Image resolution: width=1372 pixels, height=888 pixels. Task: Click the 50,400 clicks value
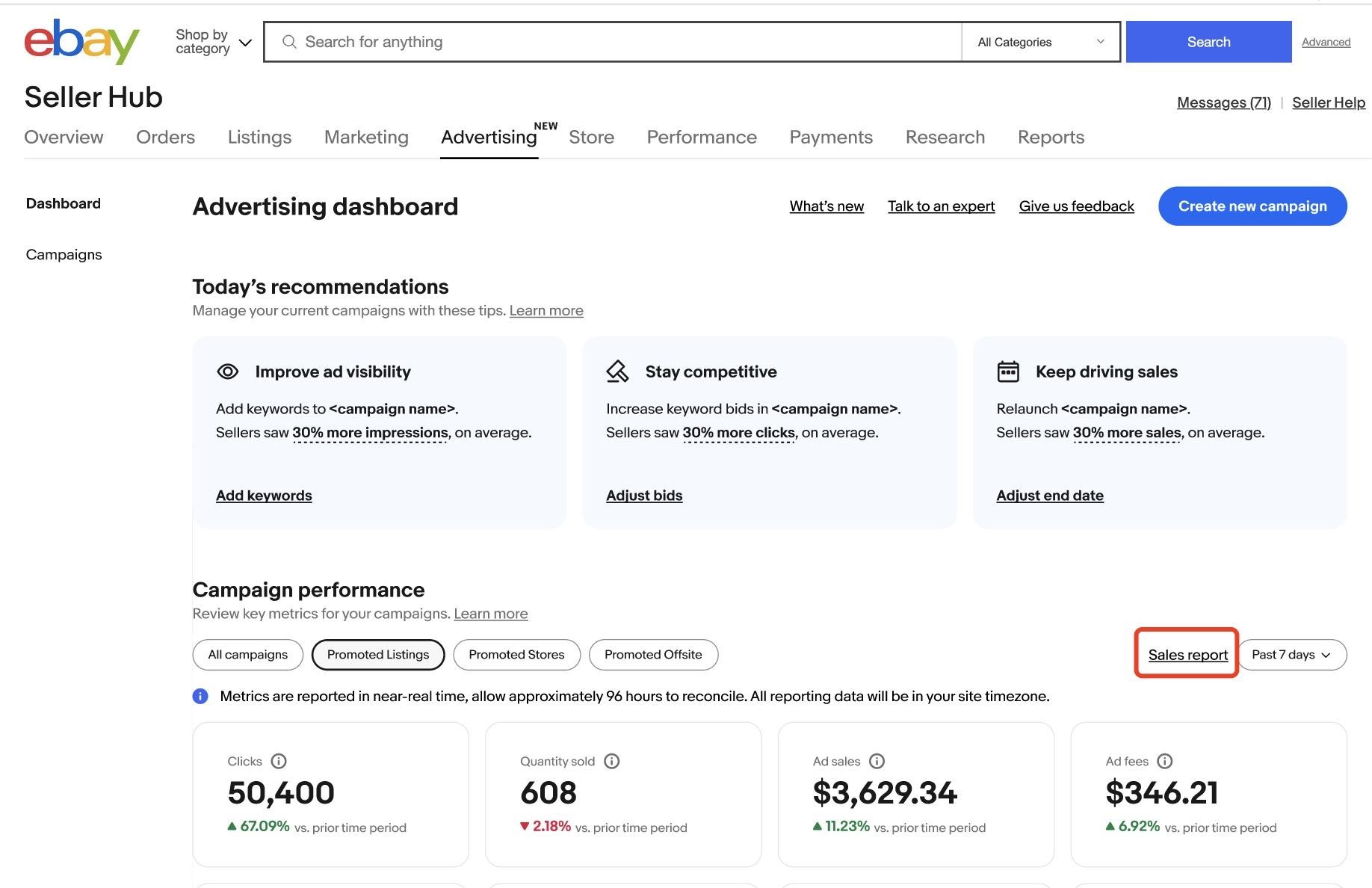pyautogui.click(x=281, y=793)
